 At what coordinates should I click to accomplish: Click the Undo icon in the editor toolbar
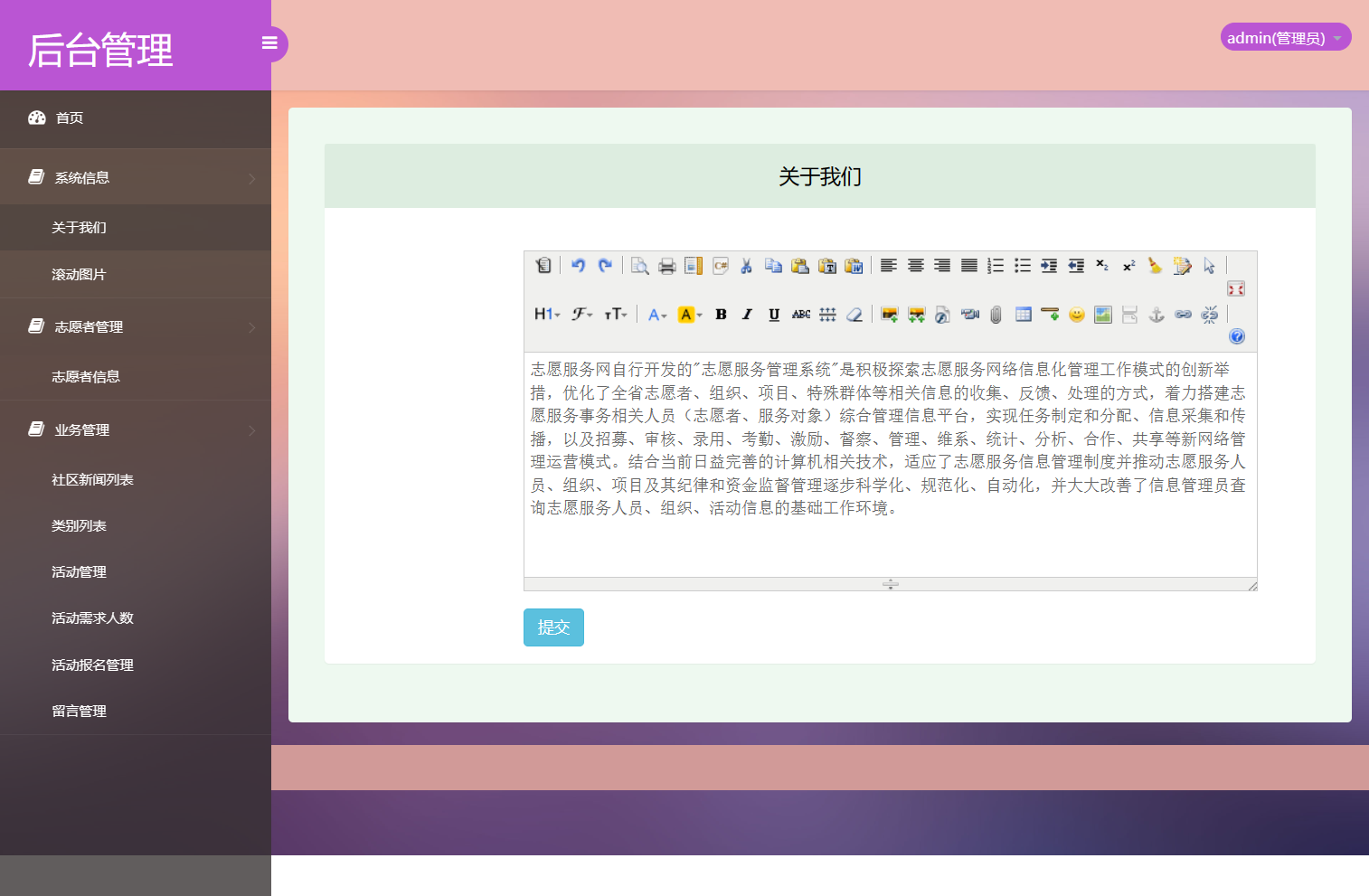point(579,265)
